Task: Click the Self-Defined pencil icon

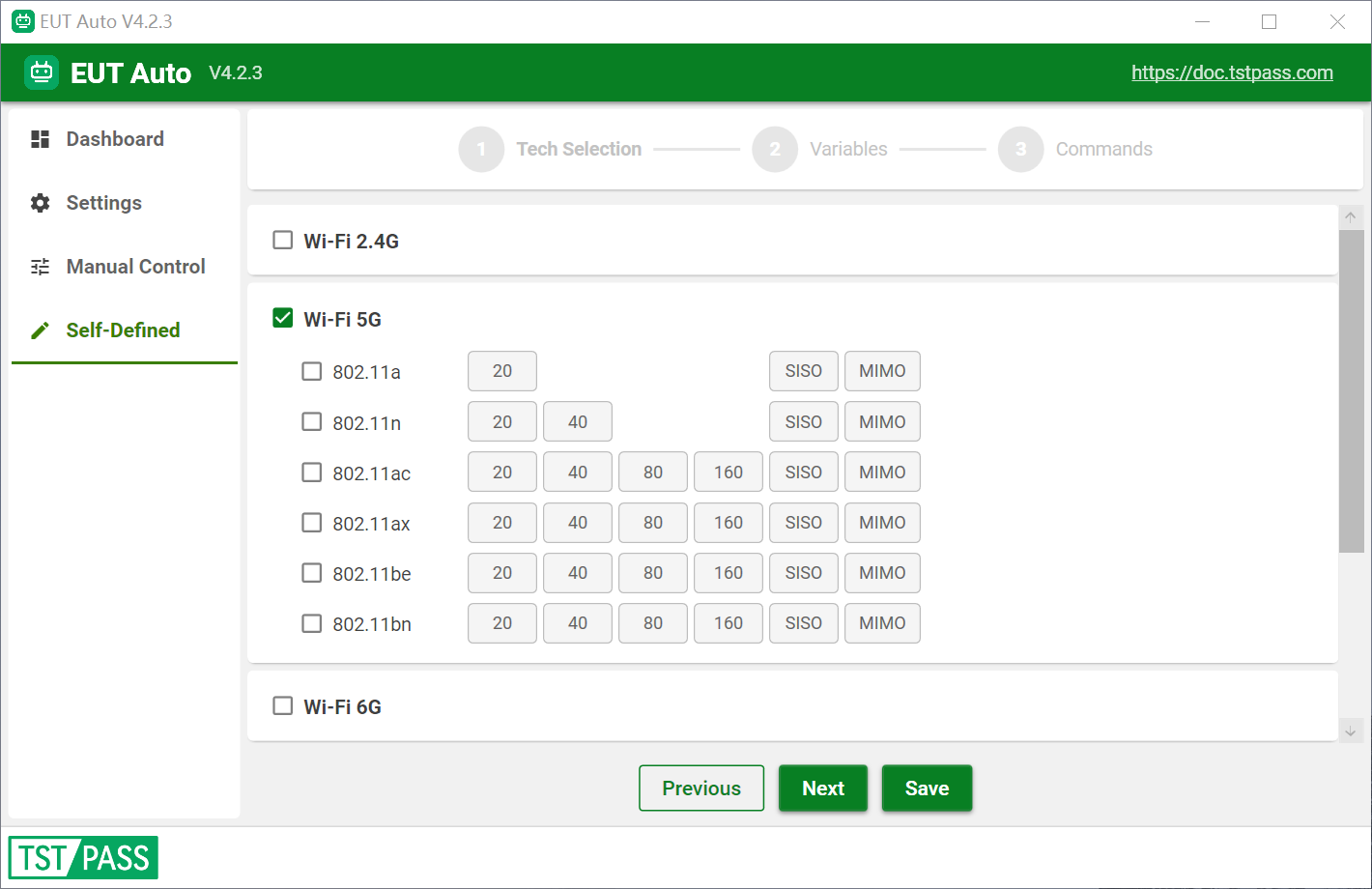Action: (x=40, y=330)
